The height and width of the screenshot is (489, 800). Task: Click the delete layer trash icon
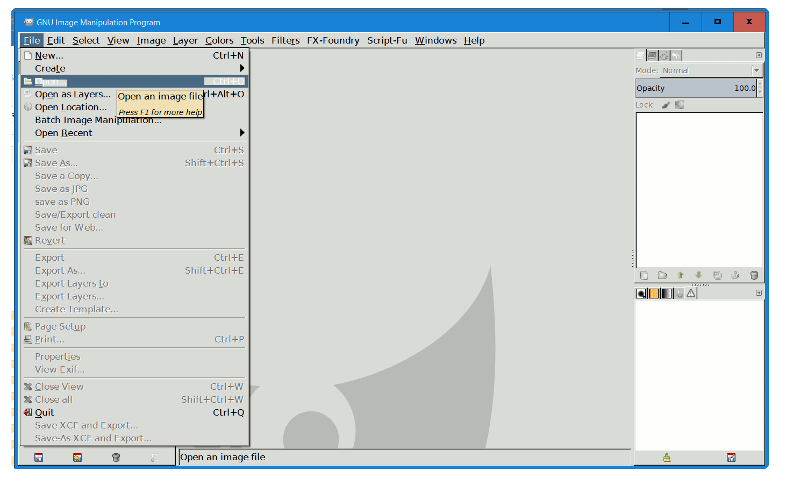click(x=754, y=275)
